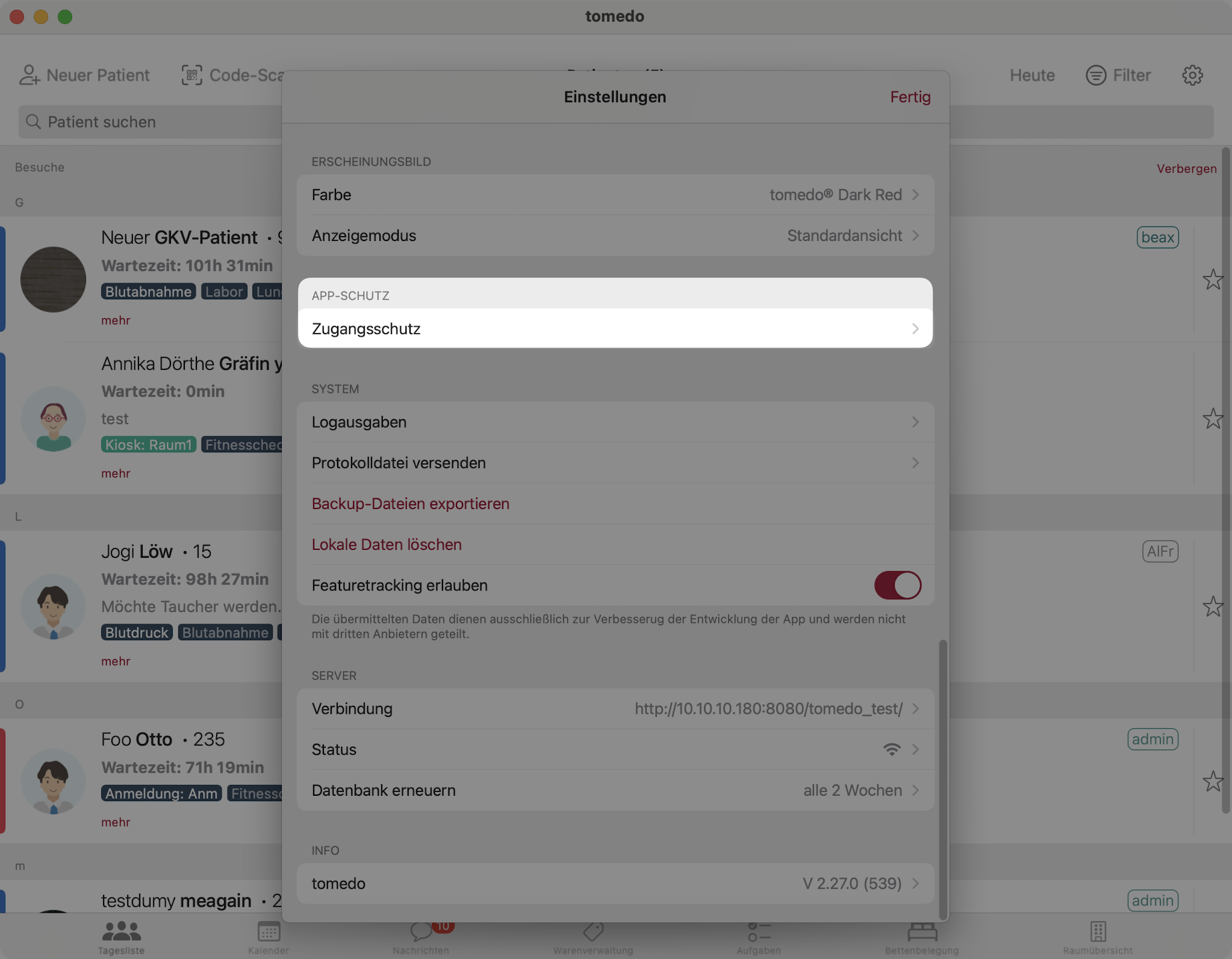This screenshot has width=1232, height=959.
Task: Click the chevron on the Status row
Action: coord(915,749)
